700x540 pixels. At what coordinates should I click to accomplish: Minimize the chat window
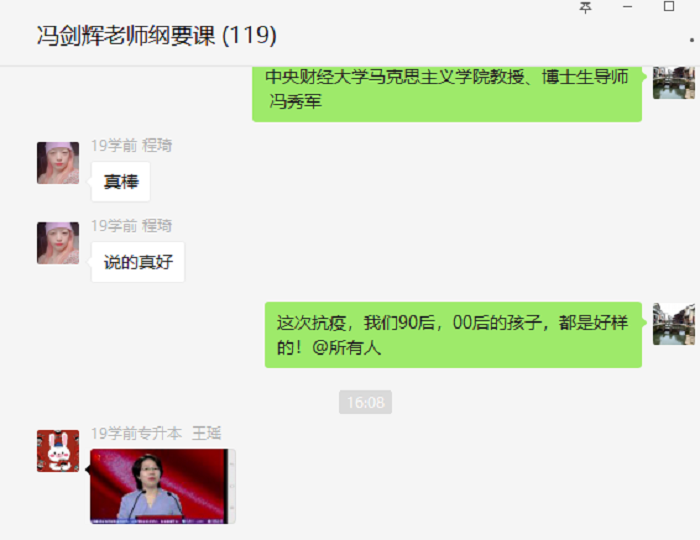627,7
